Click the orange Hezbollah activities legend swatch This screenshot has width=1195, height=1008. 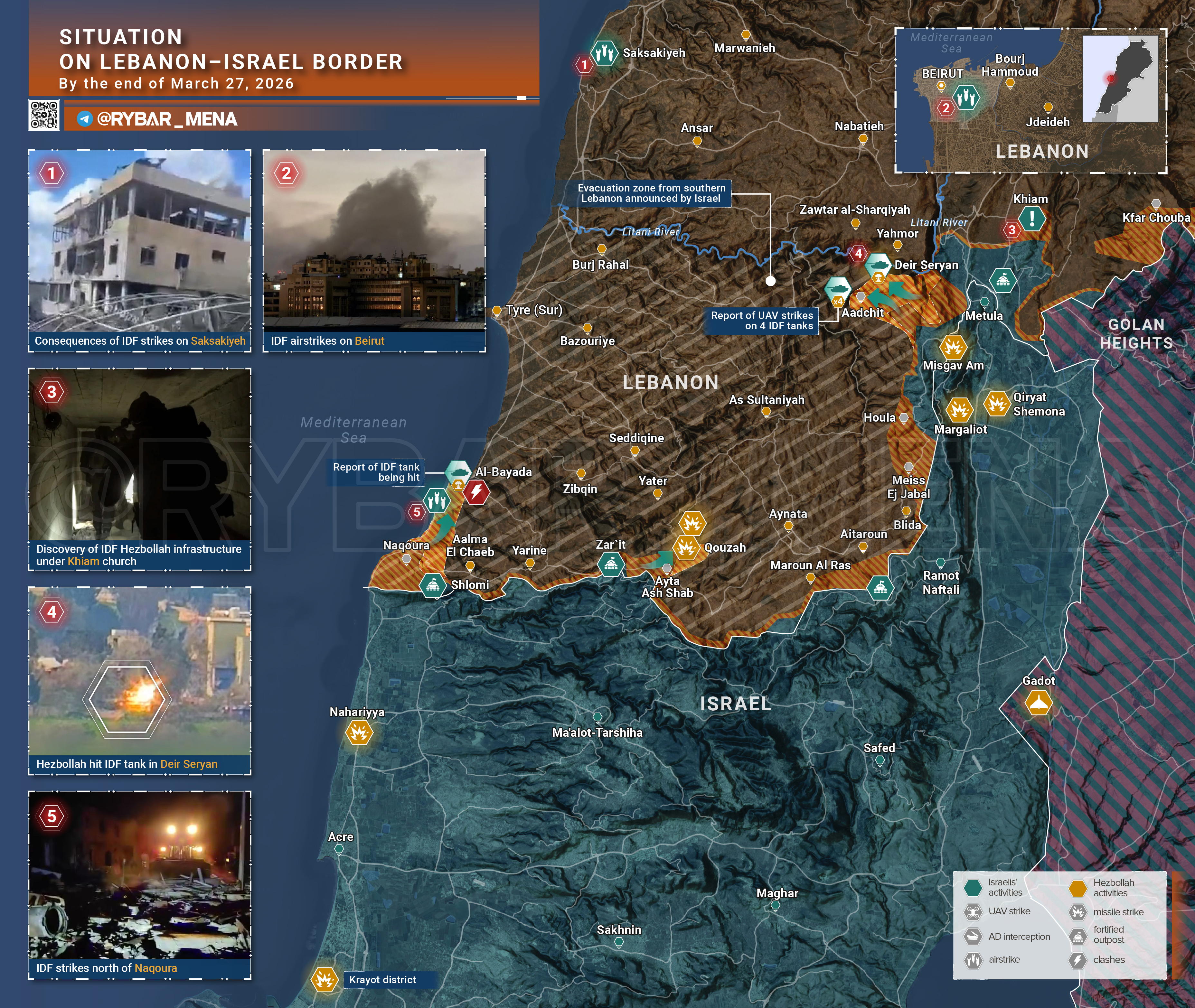[x=1077, y=888]
